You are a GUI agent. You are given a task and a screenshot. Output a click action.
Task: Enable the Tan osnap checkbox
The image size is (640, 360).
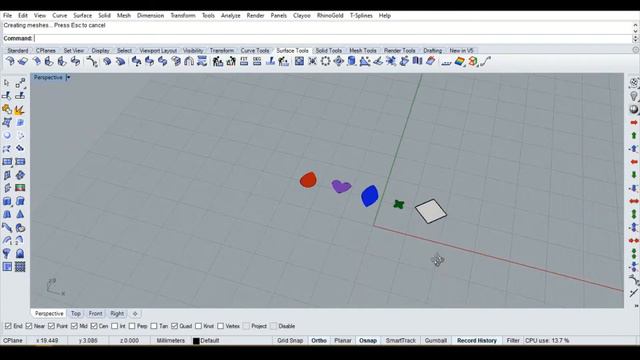153,326
